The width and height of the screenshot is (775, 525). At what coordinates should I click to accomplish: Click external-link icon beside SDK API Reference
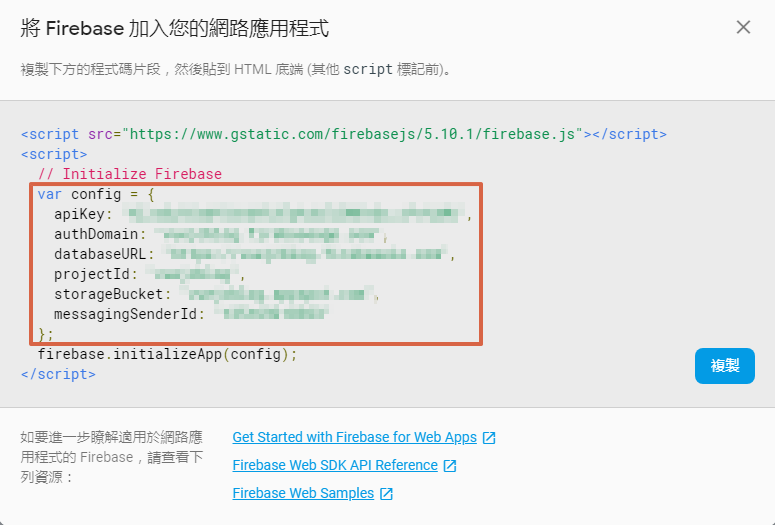450,466
